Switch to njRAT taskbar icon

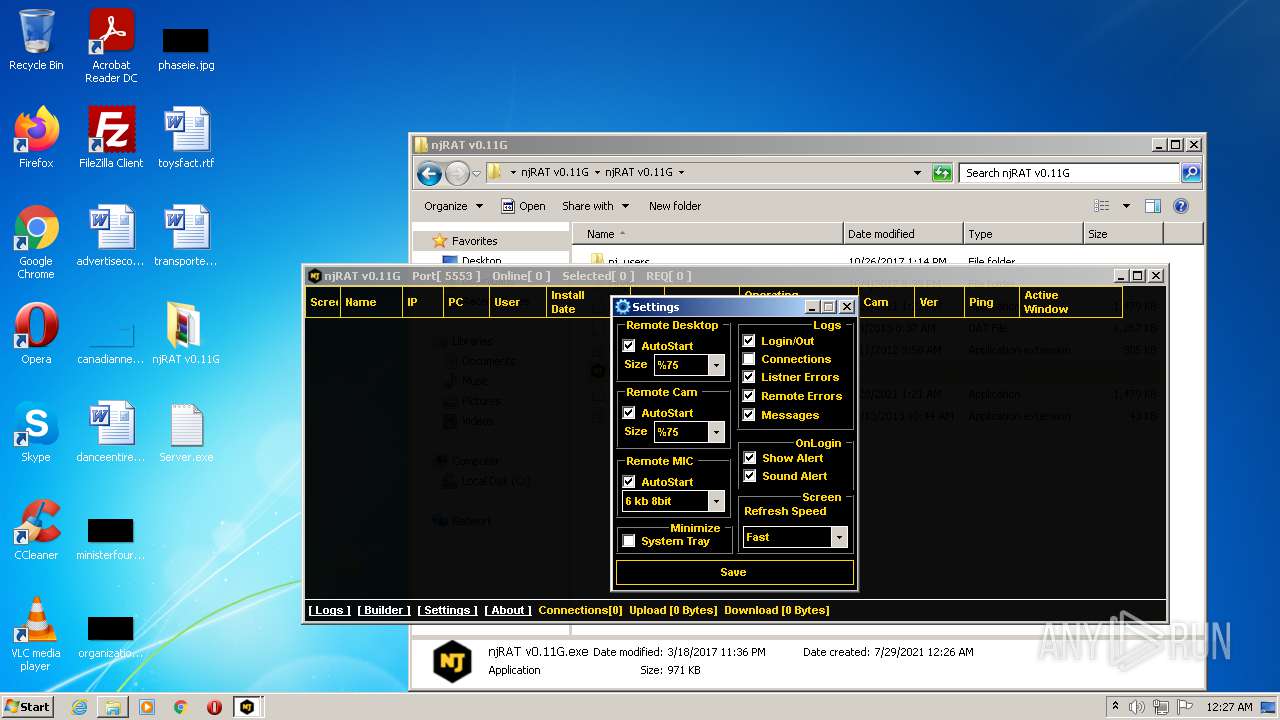[x=247, y=707]
